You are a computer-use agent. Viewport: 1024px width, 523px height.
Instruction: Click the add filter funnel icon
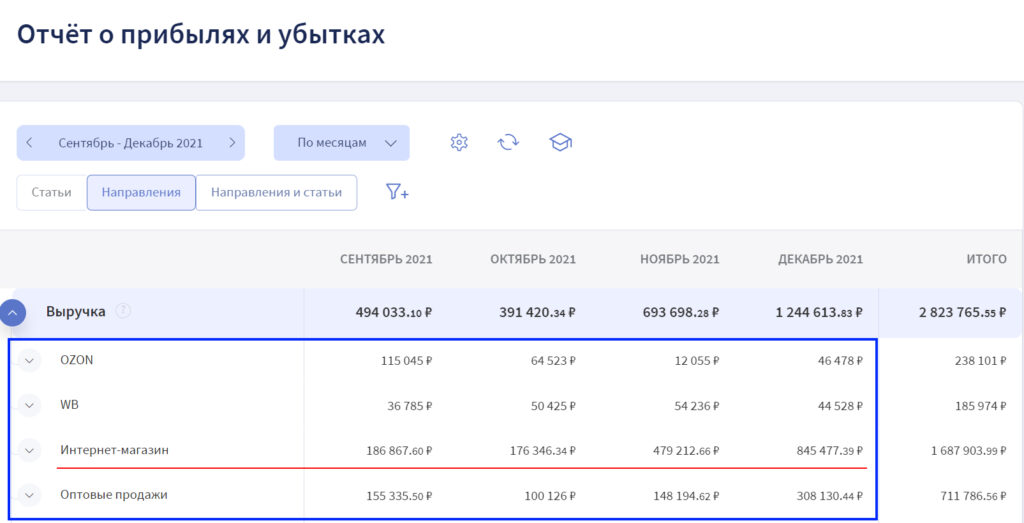(397, 192)
